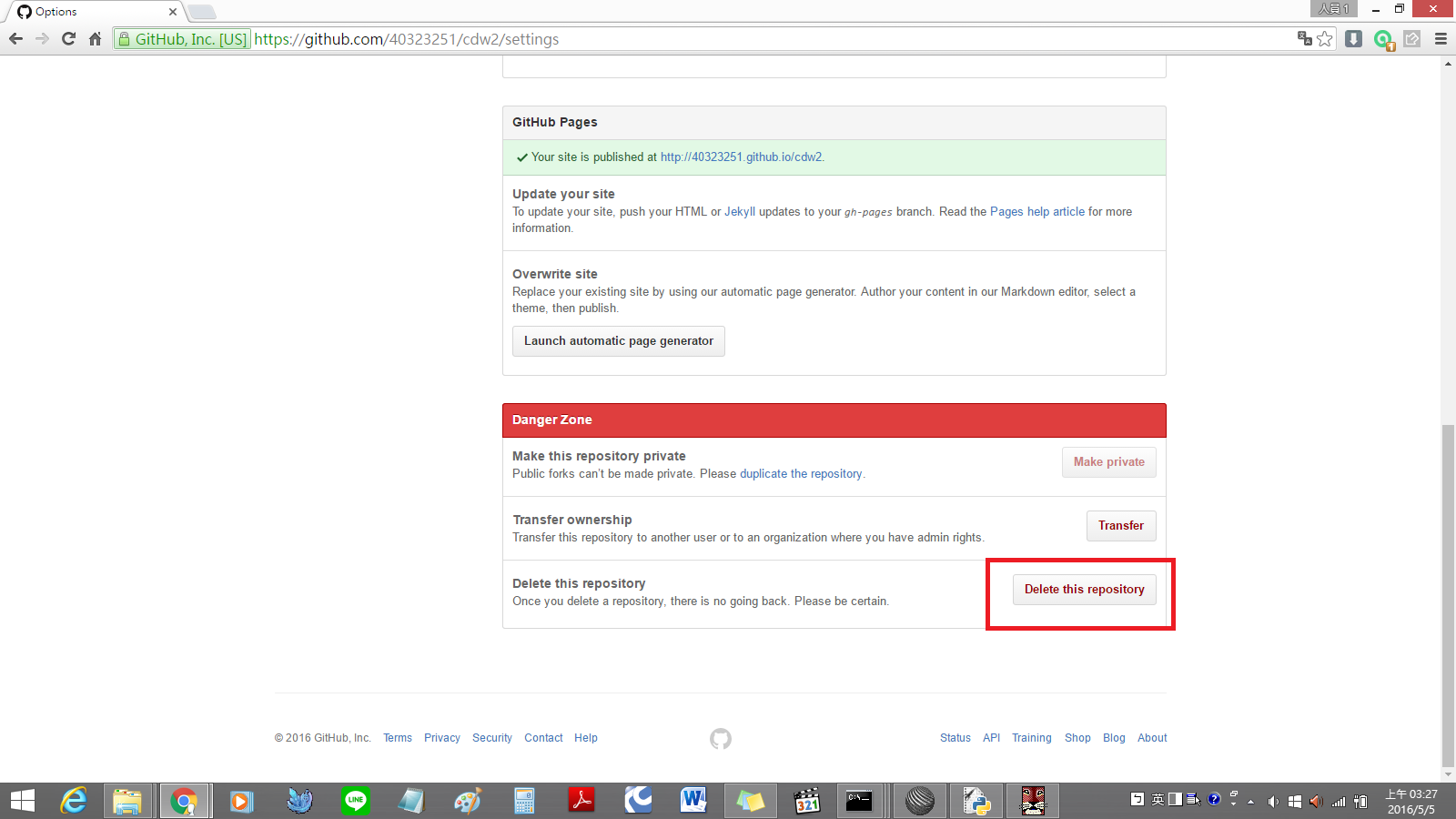Reload the current page
The width and height of the screenshot is (1456, 819).
pos(68,39)
